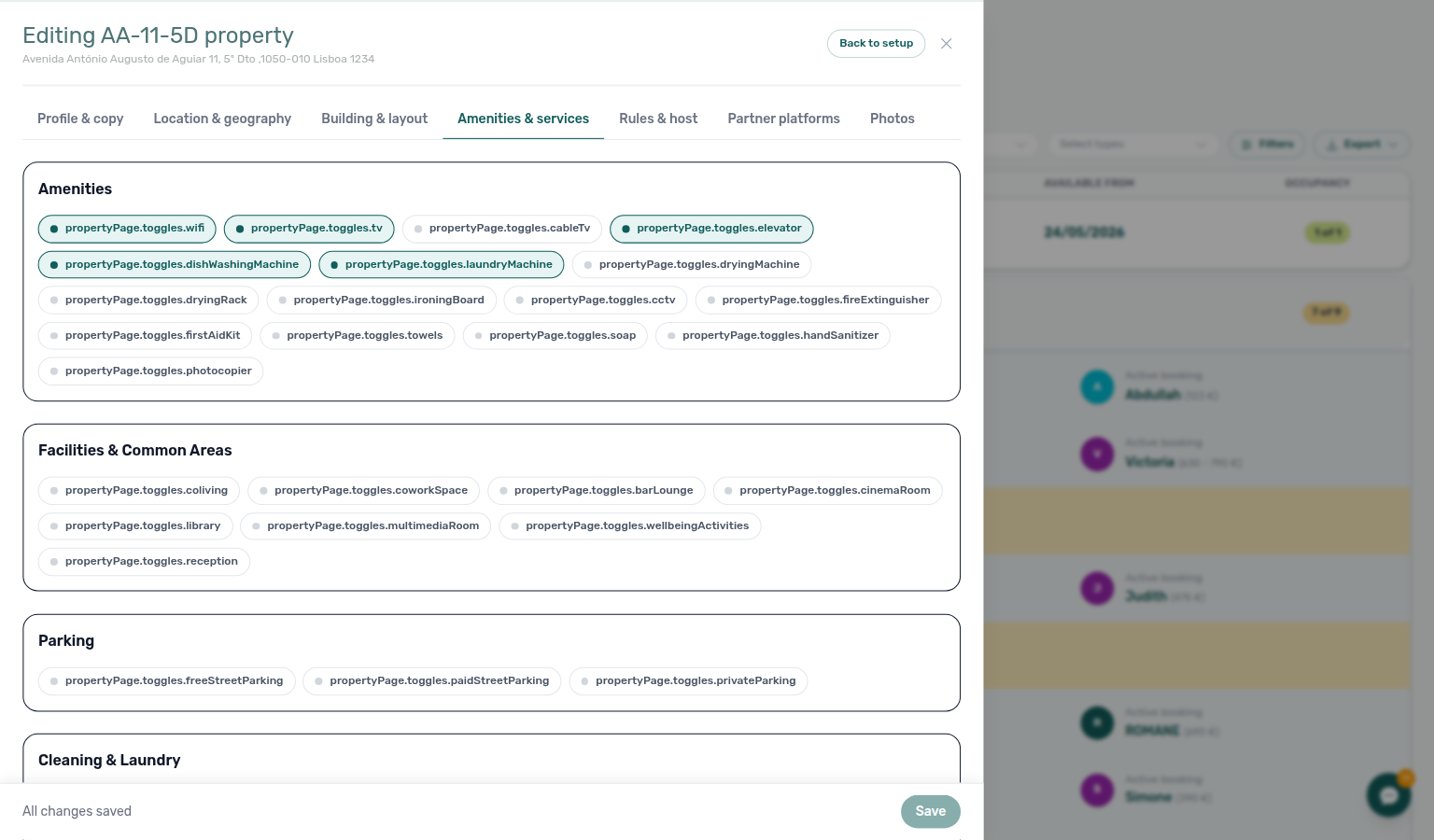Click the Back to setup button

click(877, 44)
